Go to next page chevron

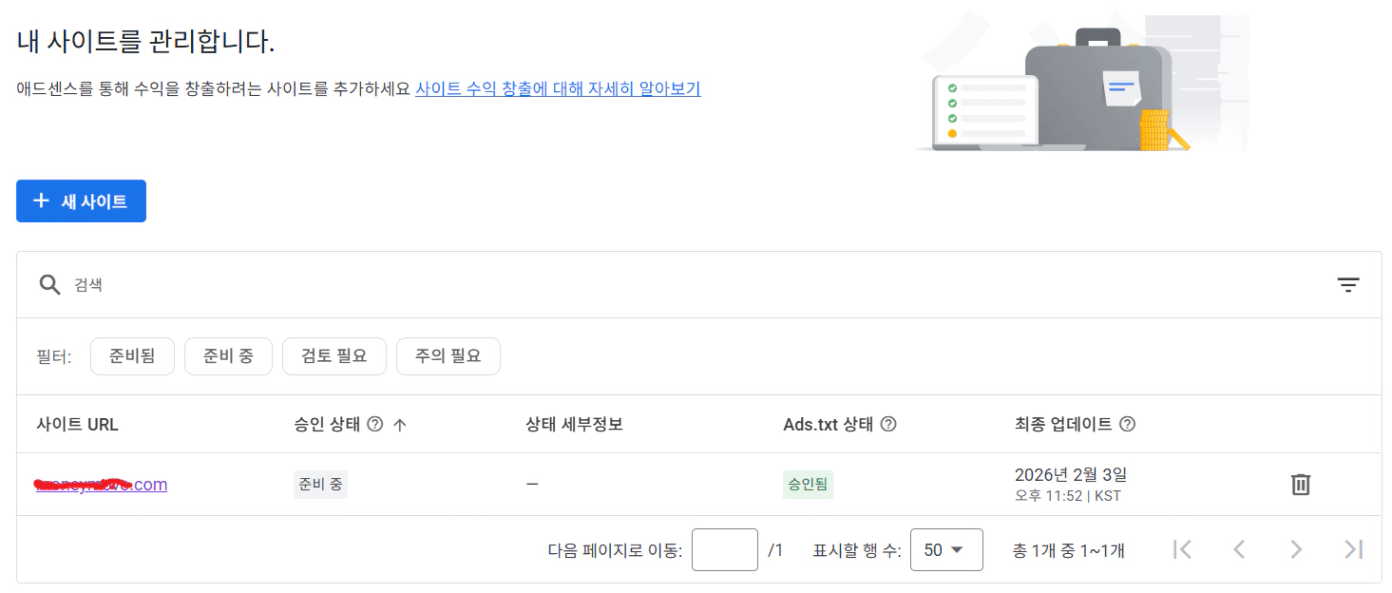pos(1296,549)
